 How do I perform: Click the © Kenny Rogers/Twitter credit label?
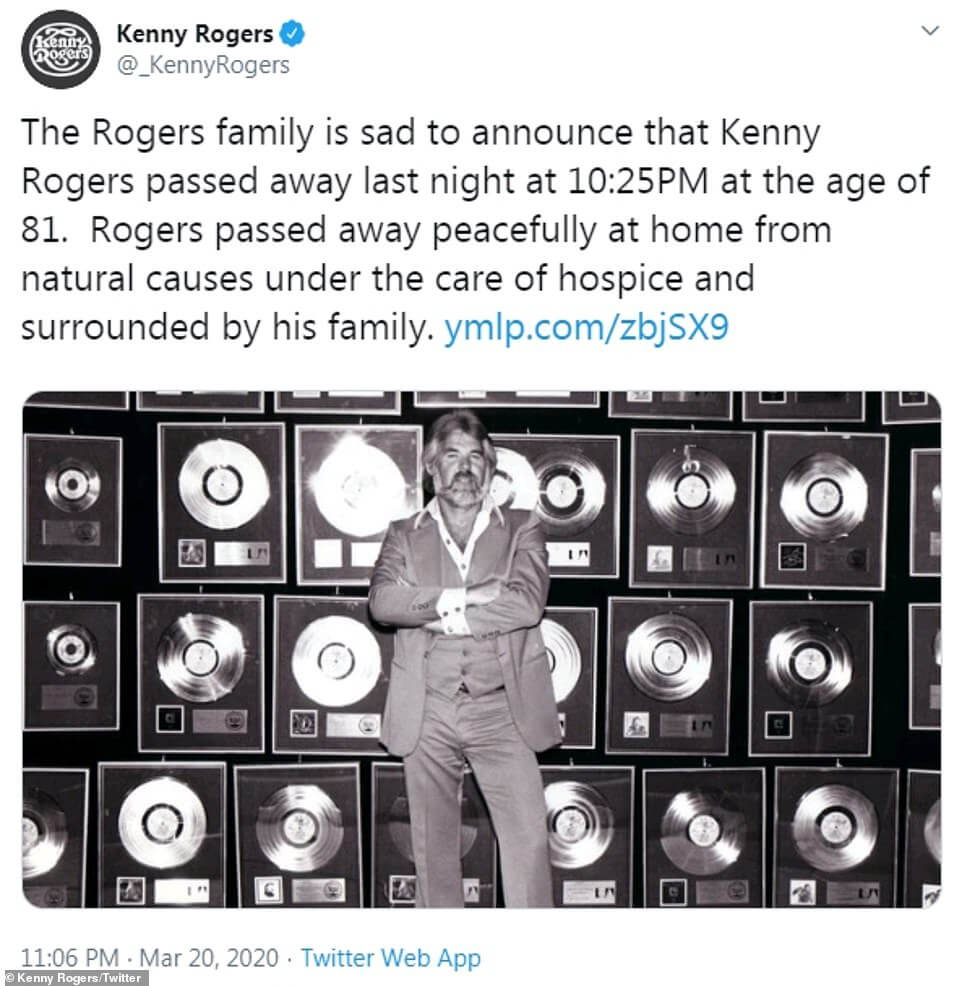(74, 978)
